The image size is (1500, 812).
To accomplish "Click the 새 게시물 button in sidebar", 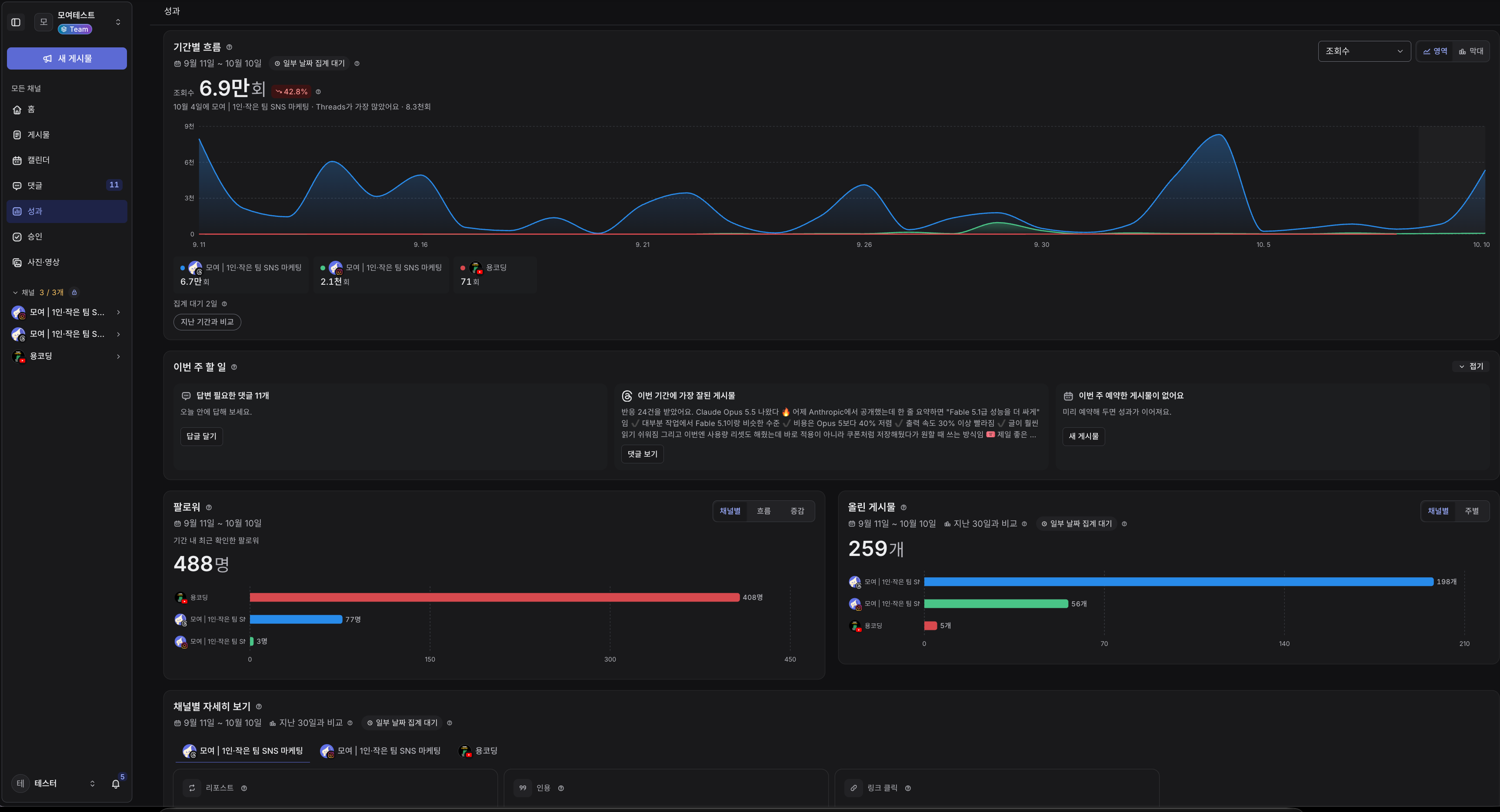I will tap(67, 58).
